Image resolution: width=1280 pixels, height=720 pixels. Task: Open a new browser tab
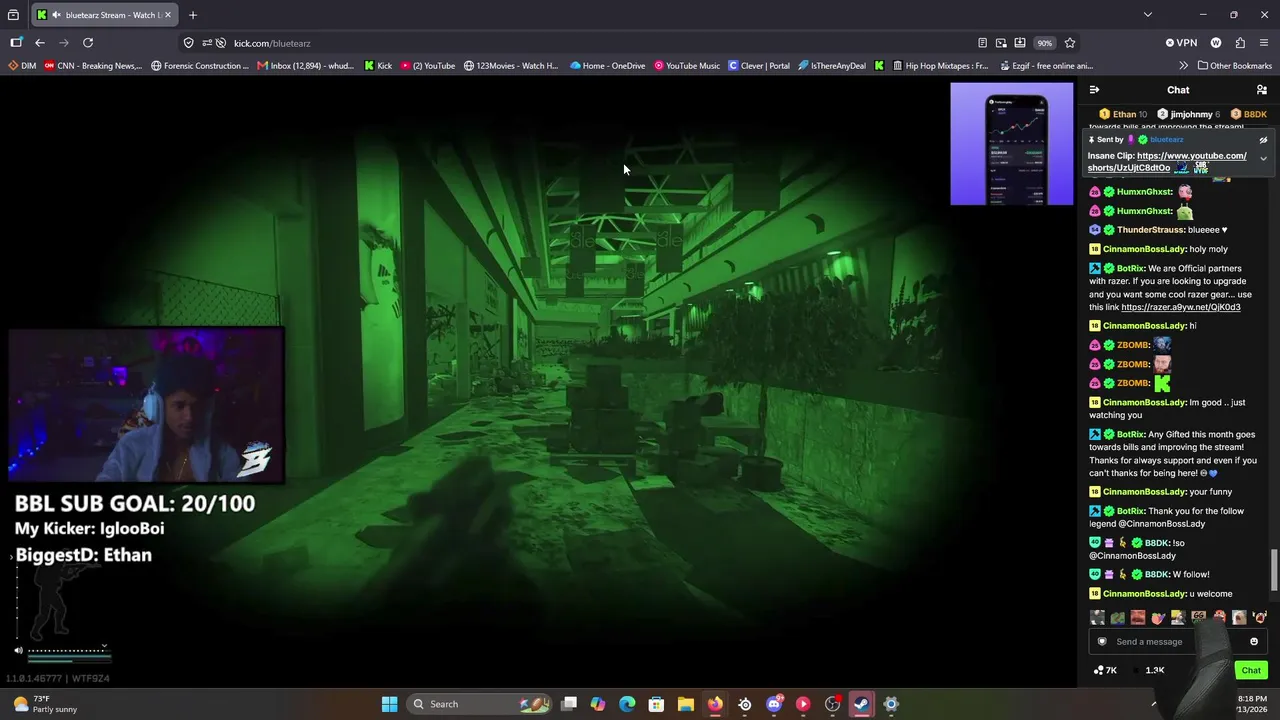point(193,15)
